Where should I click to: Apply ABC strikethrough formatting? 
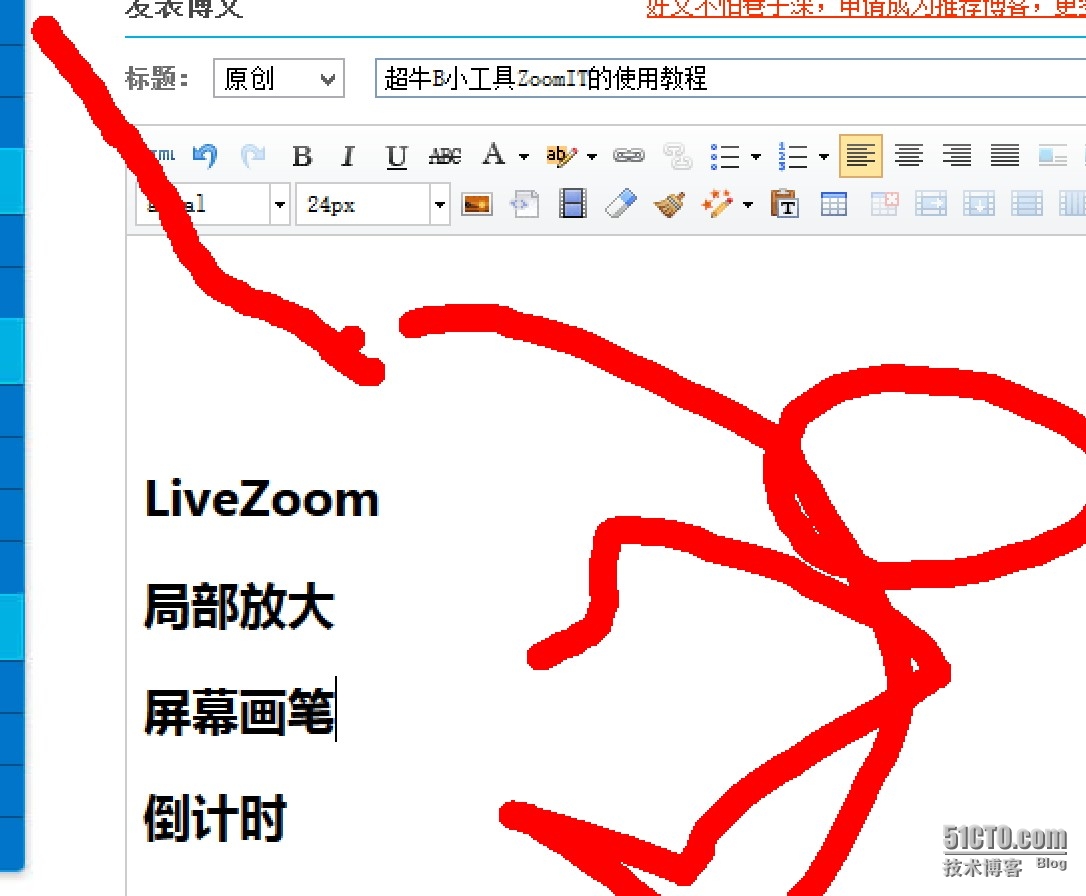[445, 156]
